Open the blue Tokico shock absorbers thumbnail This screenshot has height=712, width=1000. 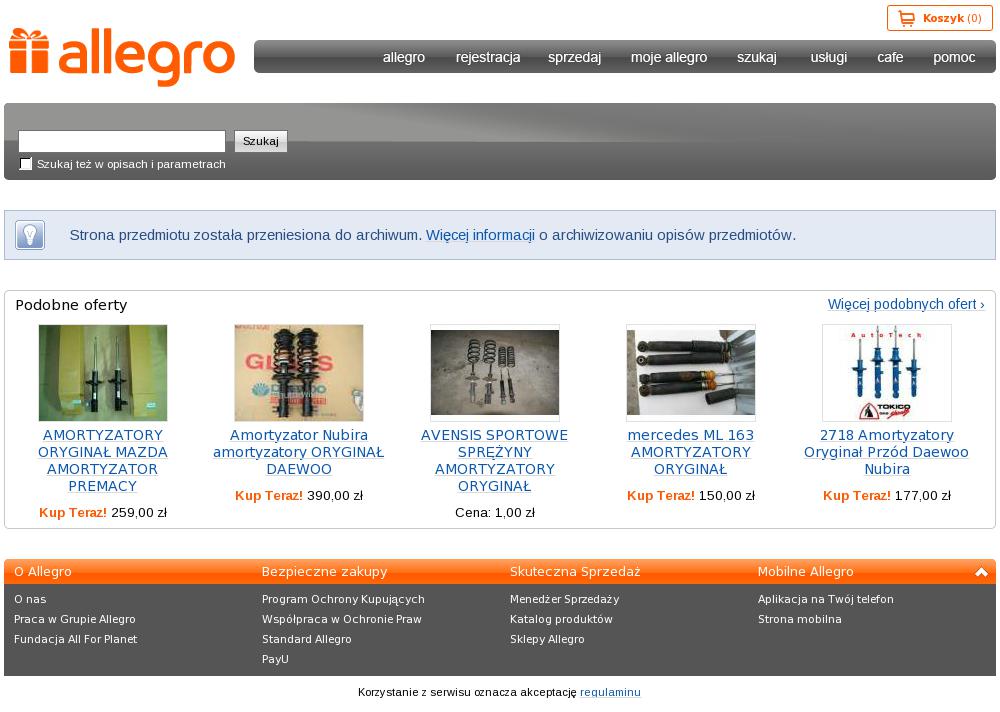click(887, 373)
